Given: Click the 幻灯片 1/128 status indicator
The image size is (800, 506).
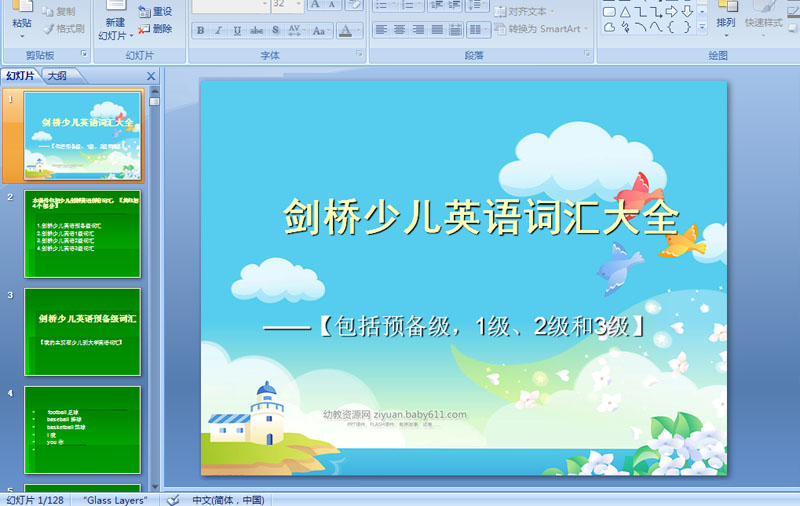Looking at the screenshot, I should (x=35, y=500).
